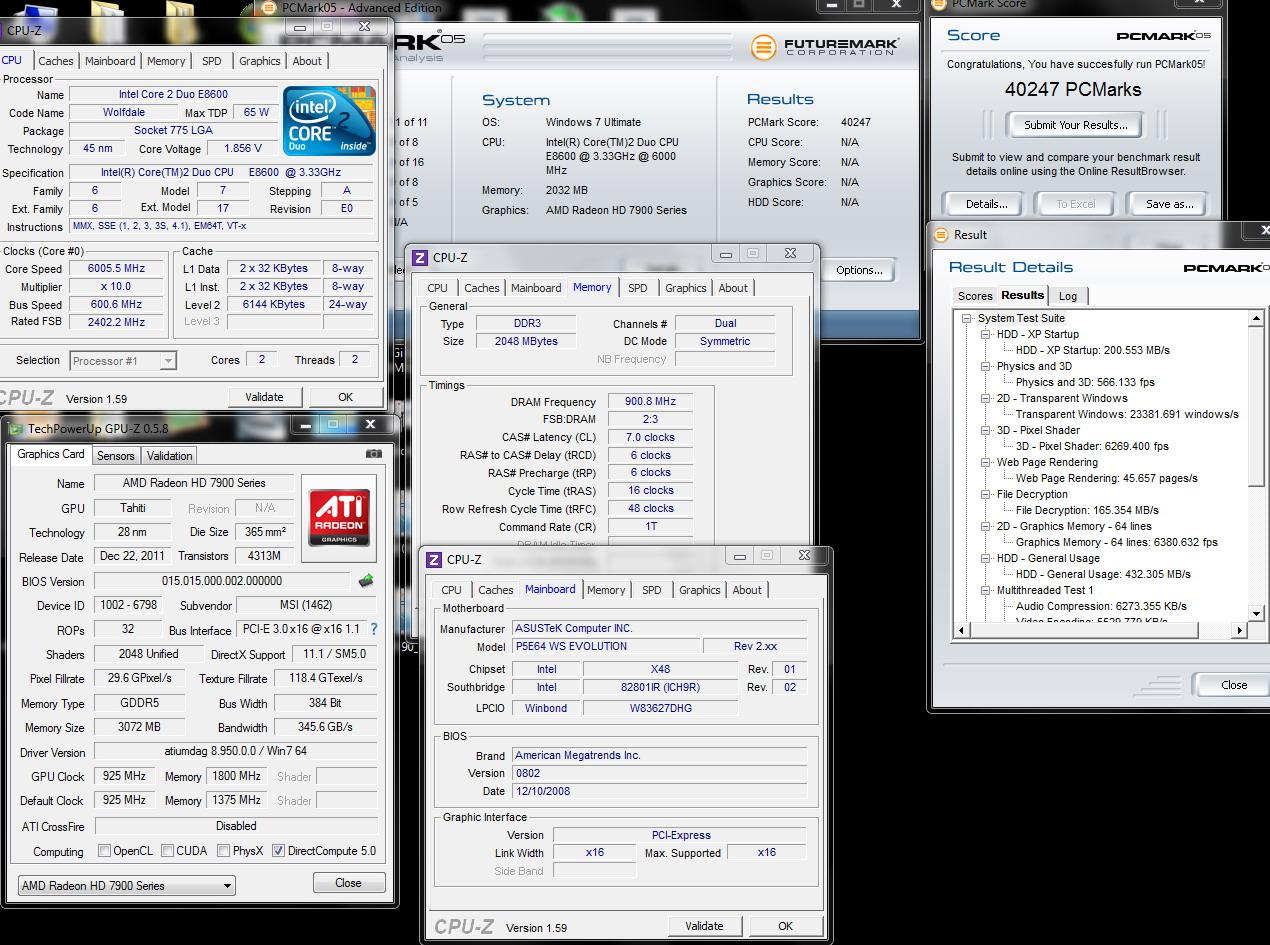This screenshot has width=1270, height=945.
Task: Toggle the OpenCL checkbox
Action: coord(104,851)
